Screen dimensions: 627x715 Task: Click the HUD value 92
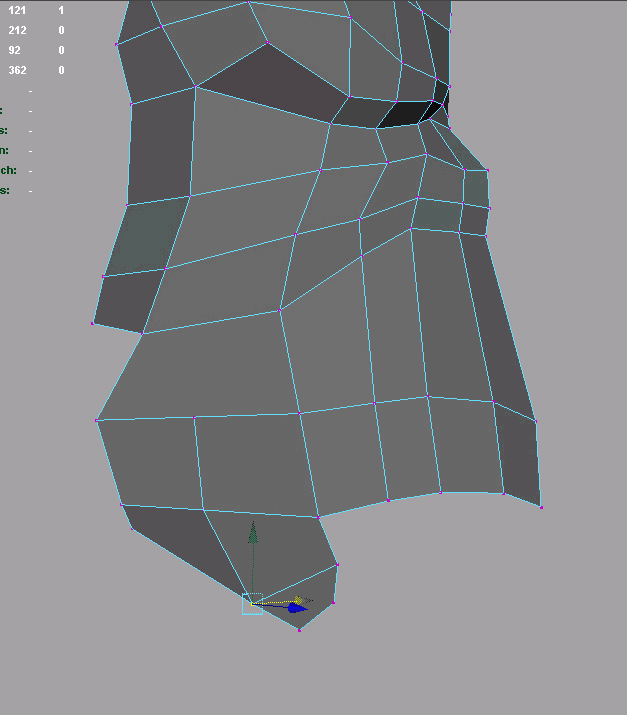[x=14, y=50]
